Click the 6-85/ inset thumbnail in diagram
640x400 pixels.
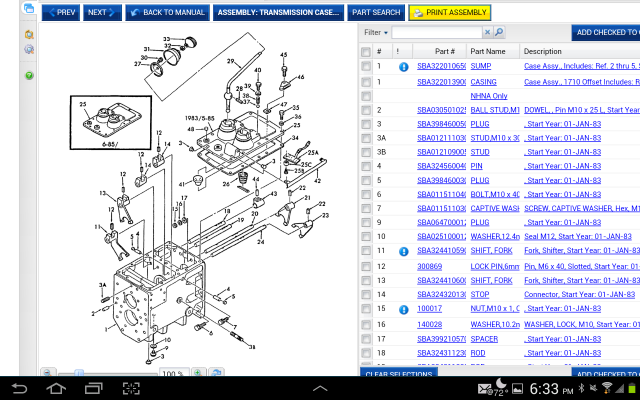pyautogui.click(x=111, y=123)
